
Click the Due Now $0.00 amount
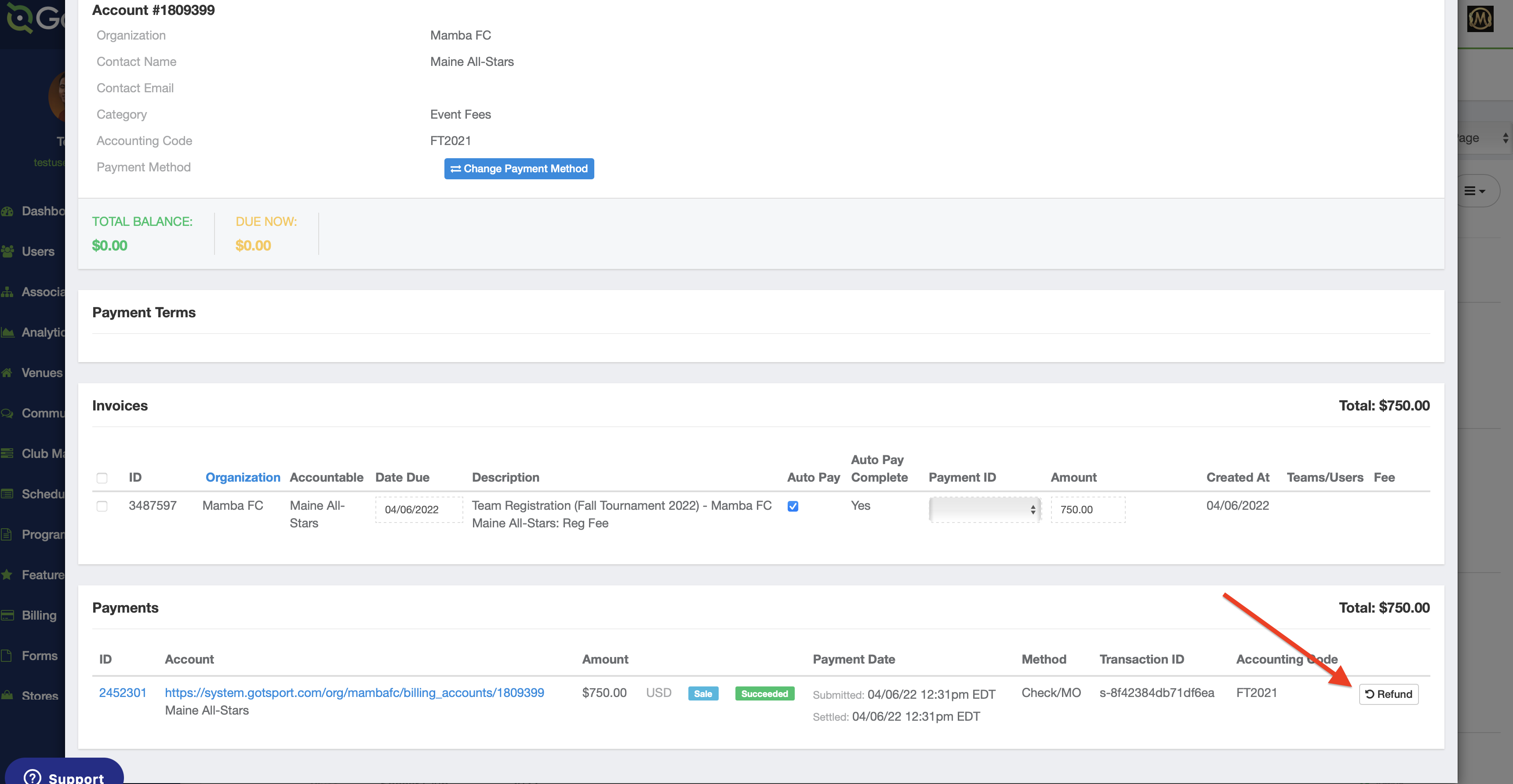253,246
